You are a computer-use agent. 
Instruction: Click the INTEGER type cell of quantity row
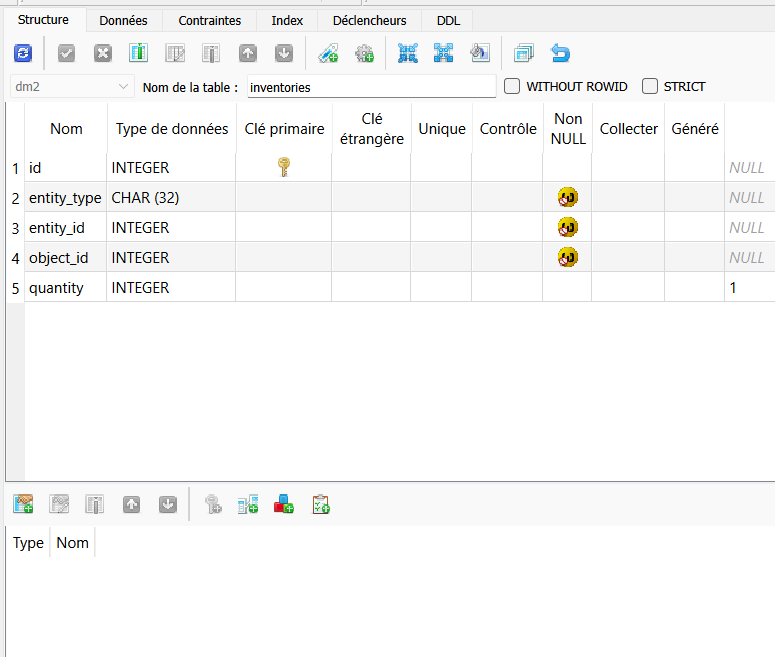171,288
